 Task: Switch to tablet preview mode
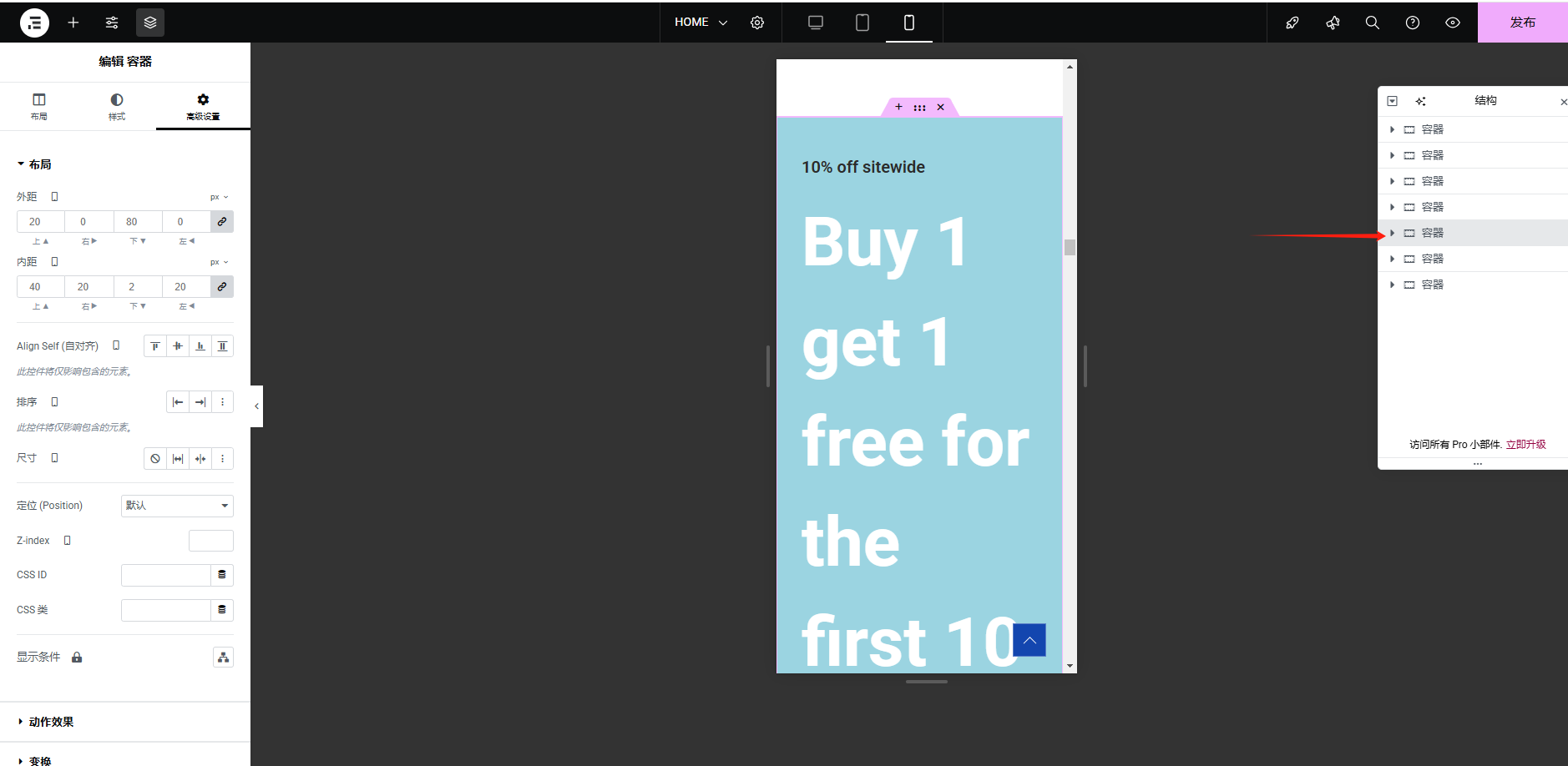[862, 23]
